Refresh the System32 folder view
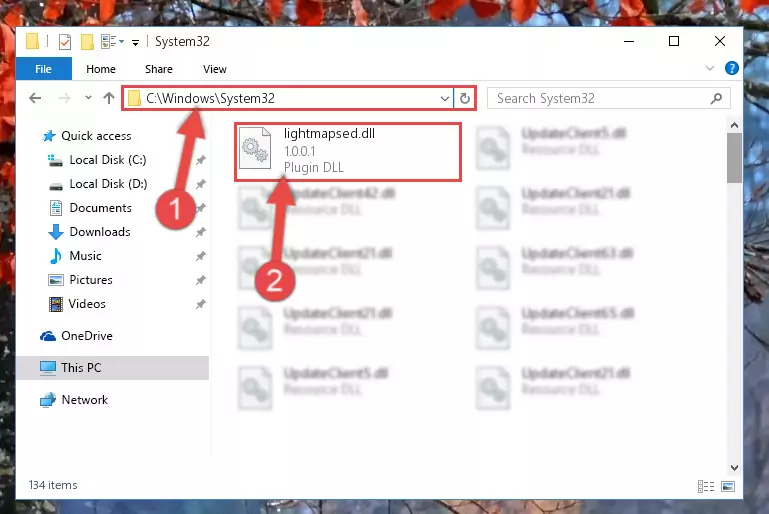 click(465, 99)
